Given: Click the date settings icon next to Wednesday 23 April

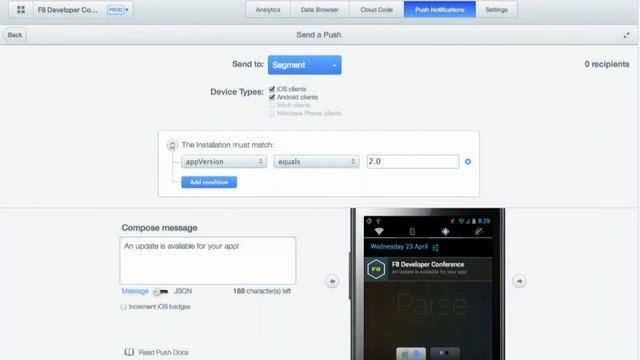Looking at the screenshot, I should coord(436,247).
